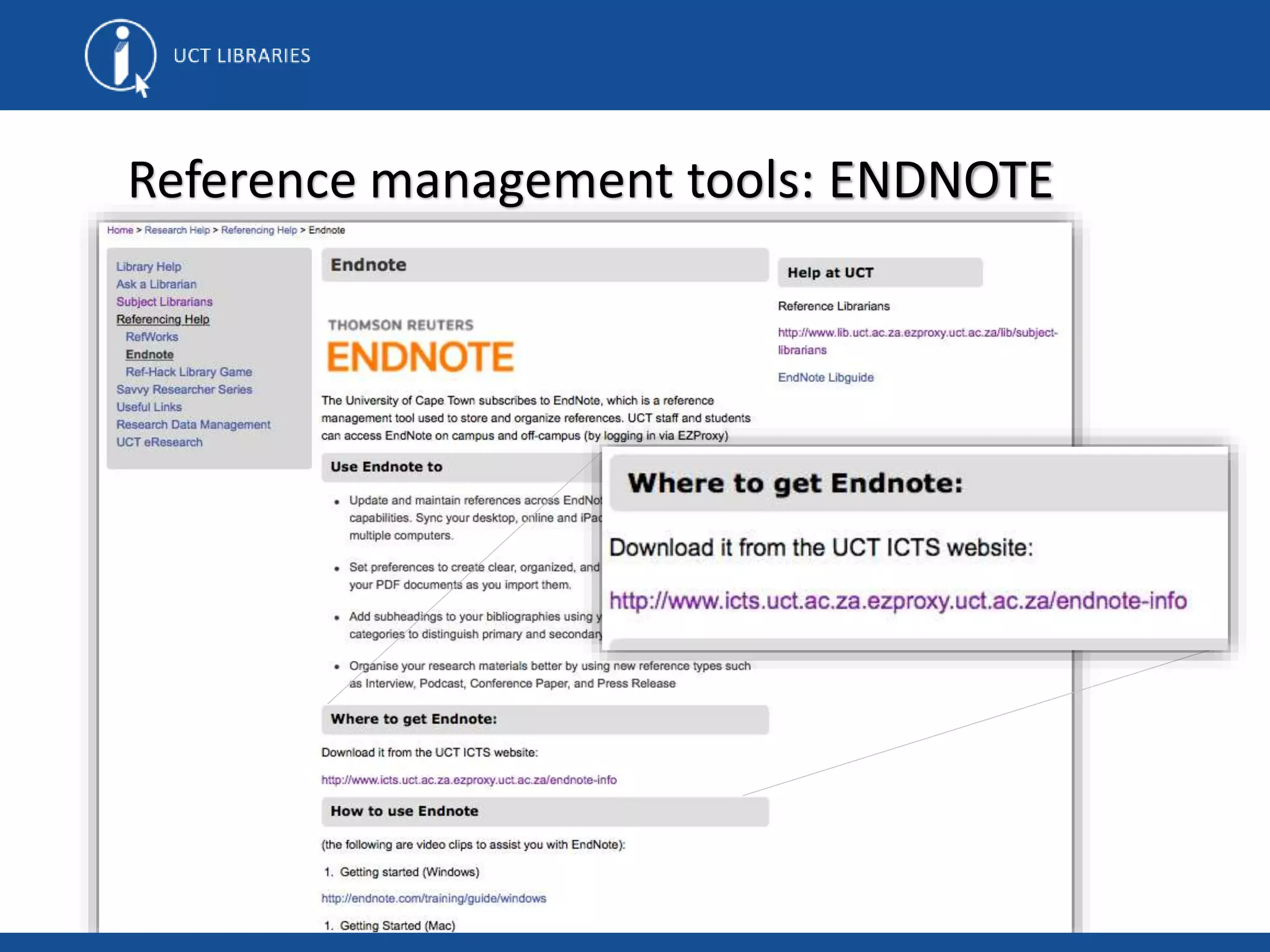Click 'Getting Started (Mac)' text
The image size is (1270, 952).
tap(397, 925)
